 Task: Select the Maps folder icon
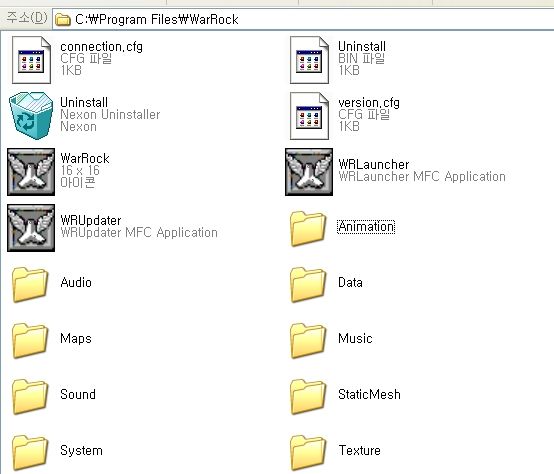pyautogui.click(x=30, y=340)
